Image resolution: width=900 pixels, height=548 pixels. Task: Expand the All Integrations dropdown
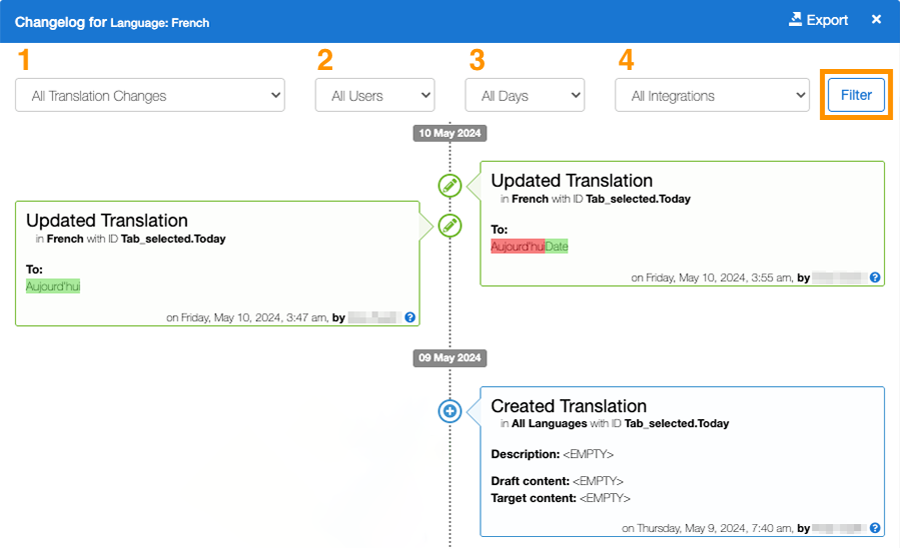point(711,96)
